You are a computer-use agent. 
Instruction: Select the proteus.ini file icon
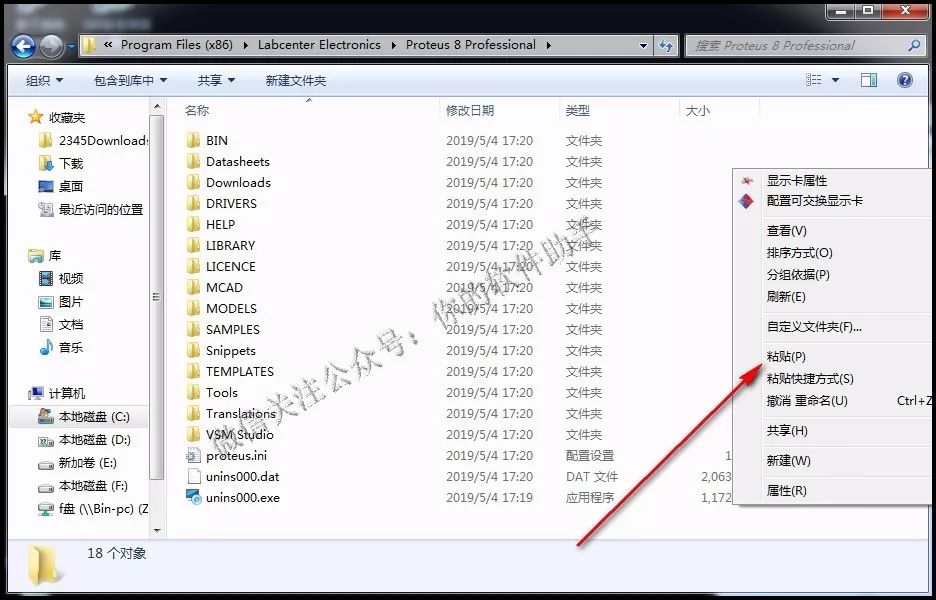(x=193, y=456)
